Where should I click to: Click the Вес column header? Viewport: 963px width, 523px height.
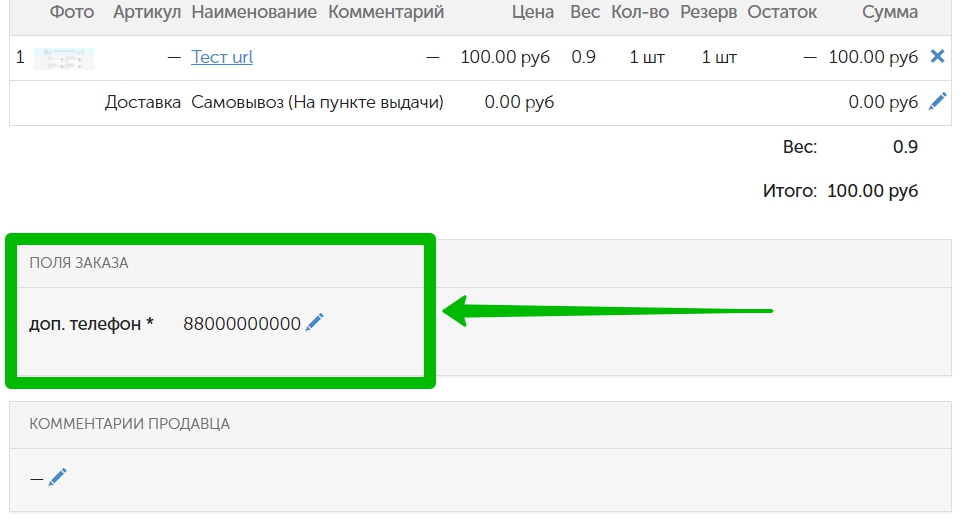pyautogui.click(x=585, y=12)
